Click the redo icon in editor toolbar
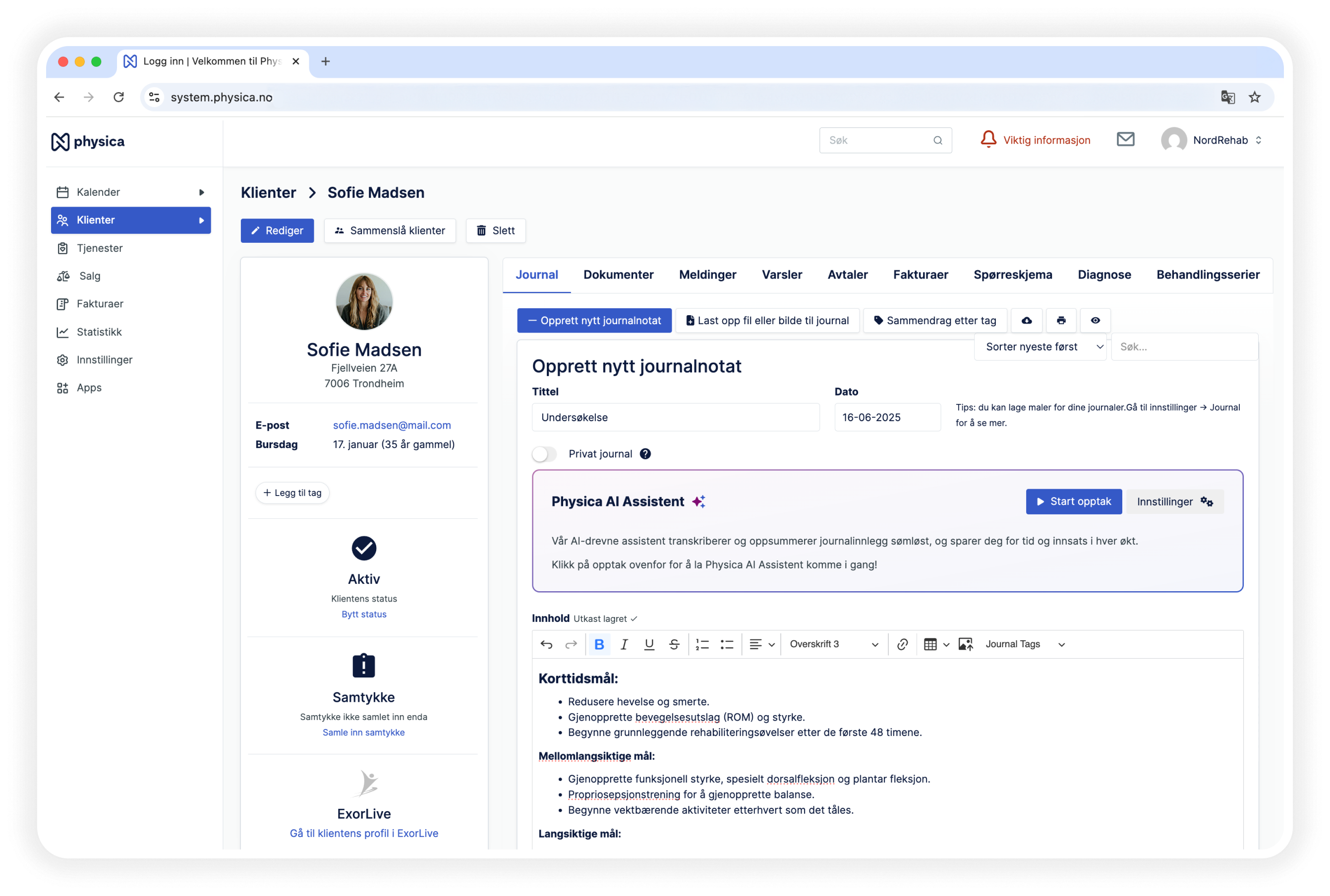The image size is (1330, 896). pos(571,645)
